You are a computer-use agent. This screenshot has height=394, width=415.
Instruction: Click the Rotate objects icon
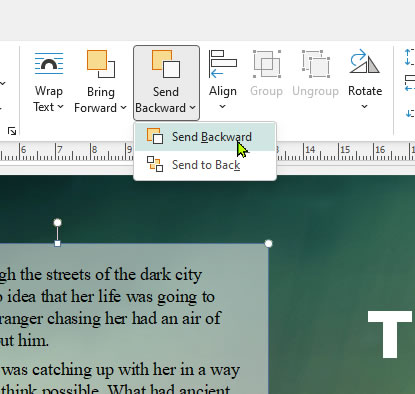click(365, 62)
